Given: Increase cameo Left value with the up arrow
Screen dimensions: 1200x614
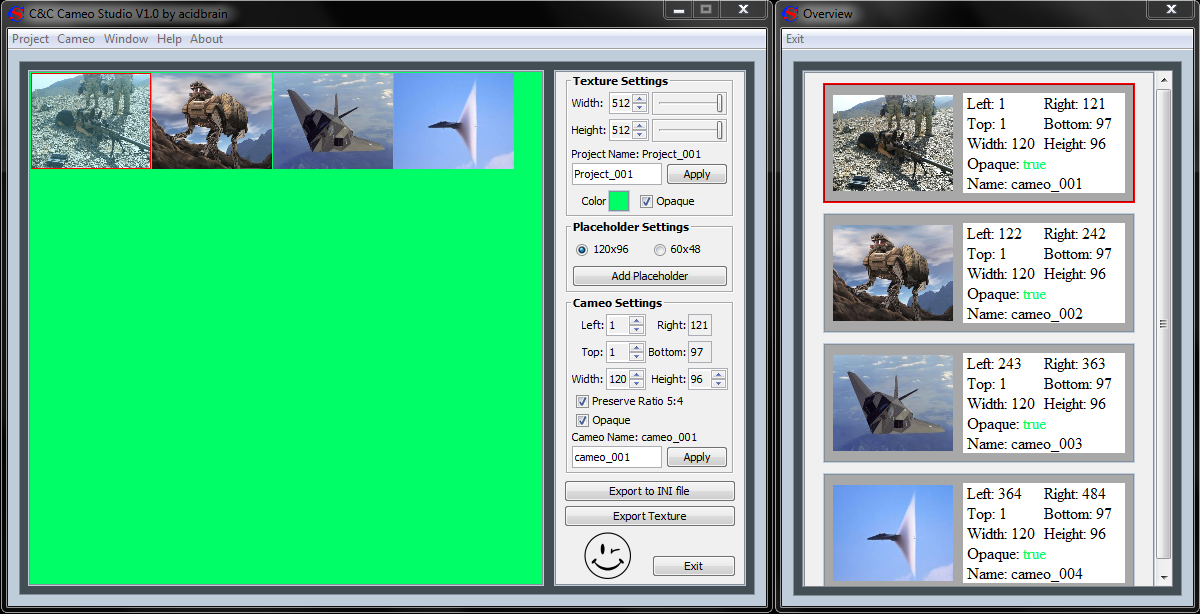Looking at the screenshot, I should pyautogui.click(x=636, y=320).
